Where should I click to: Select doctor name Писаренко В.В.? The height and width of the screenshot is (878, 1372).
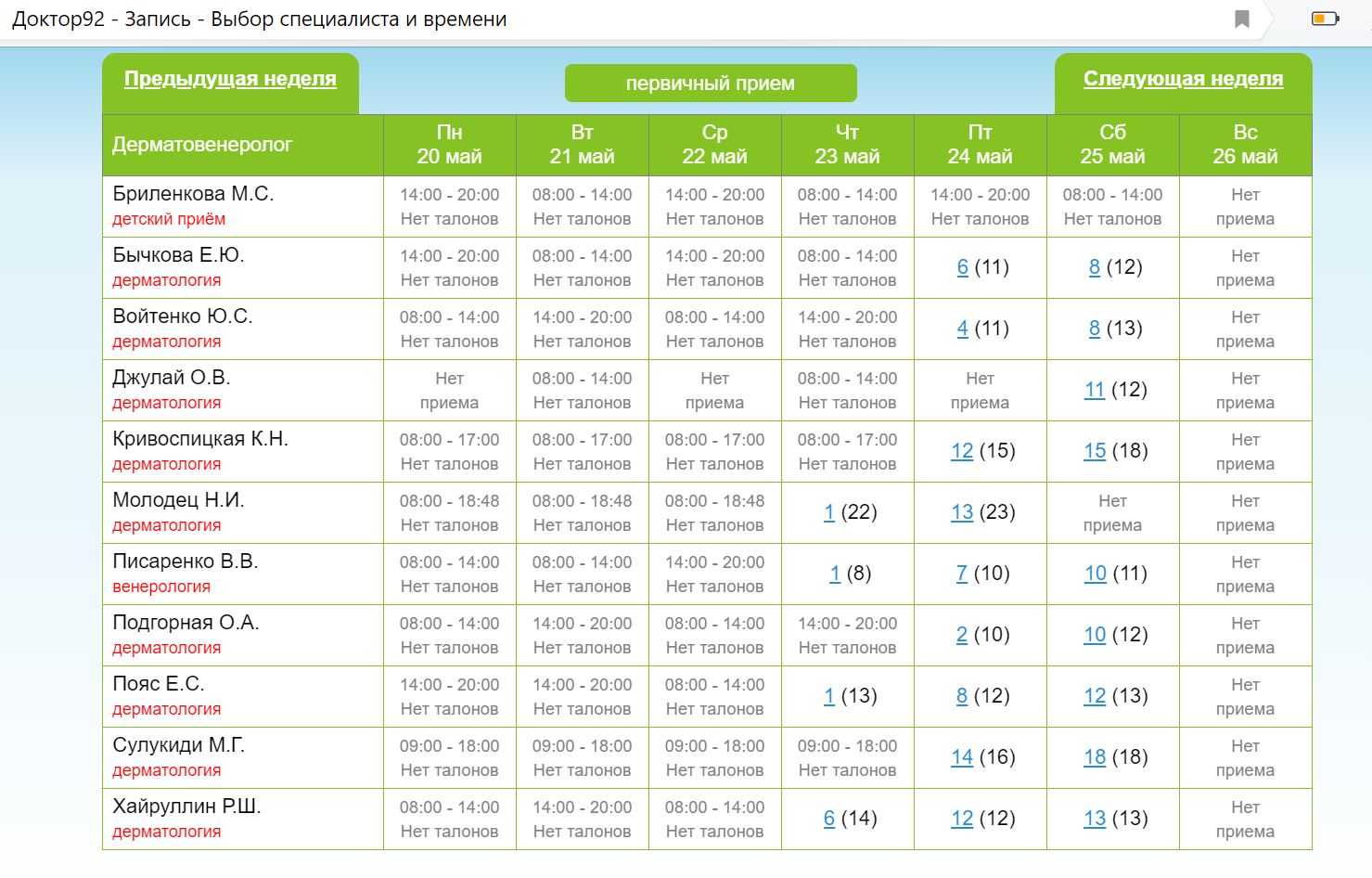pos(186,562)
